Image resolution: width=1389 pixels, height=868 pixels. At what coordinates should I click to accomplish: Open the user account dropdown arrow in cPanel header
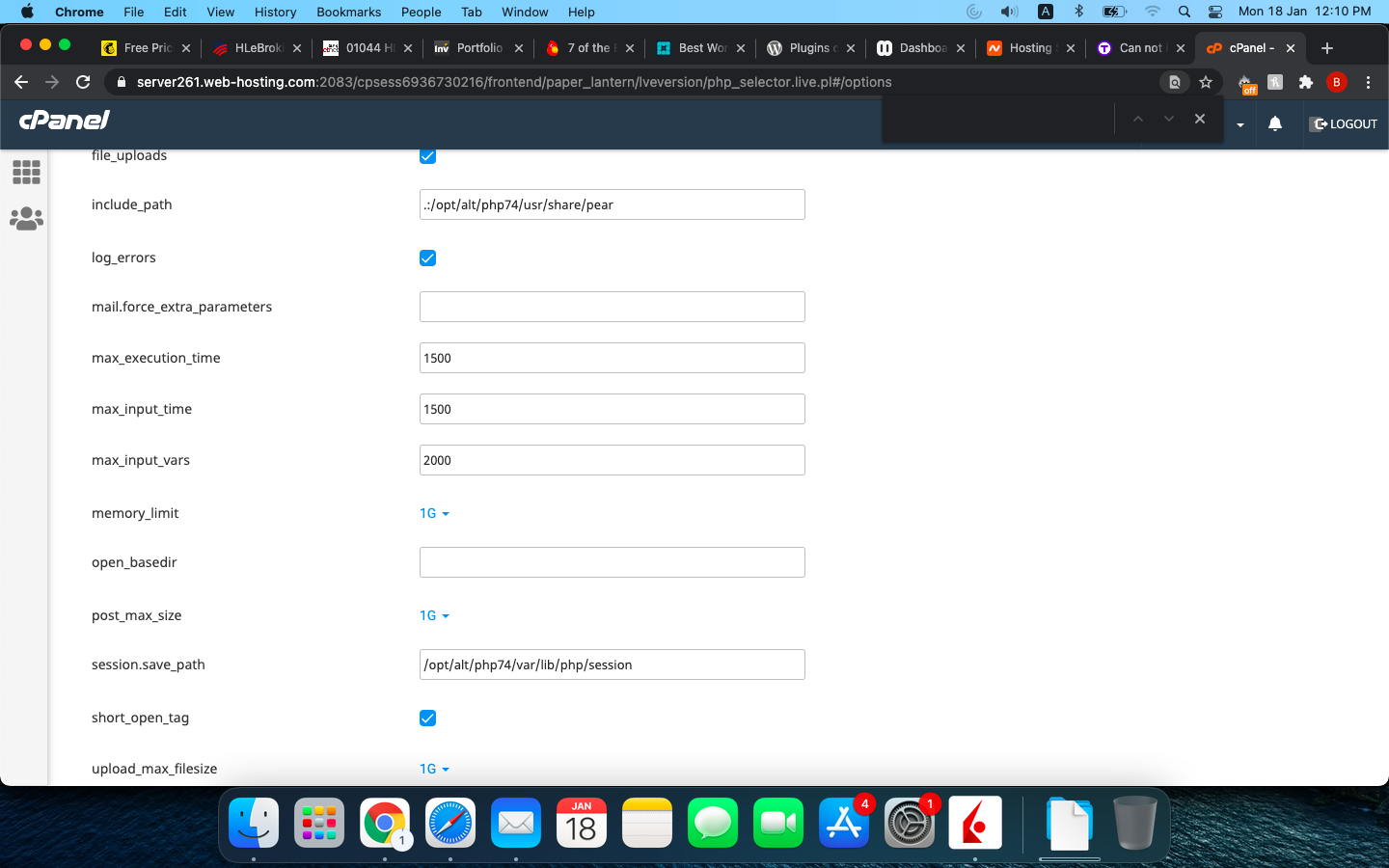[x=1240, y=124]
